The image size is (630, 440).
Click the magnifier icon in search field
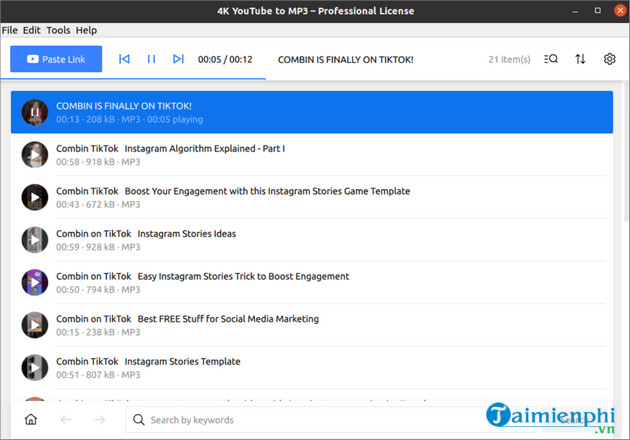(x=139, y=420)
